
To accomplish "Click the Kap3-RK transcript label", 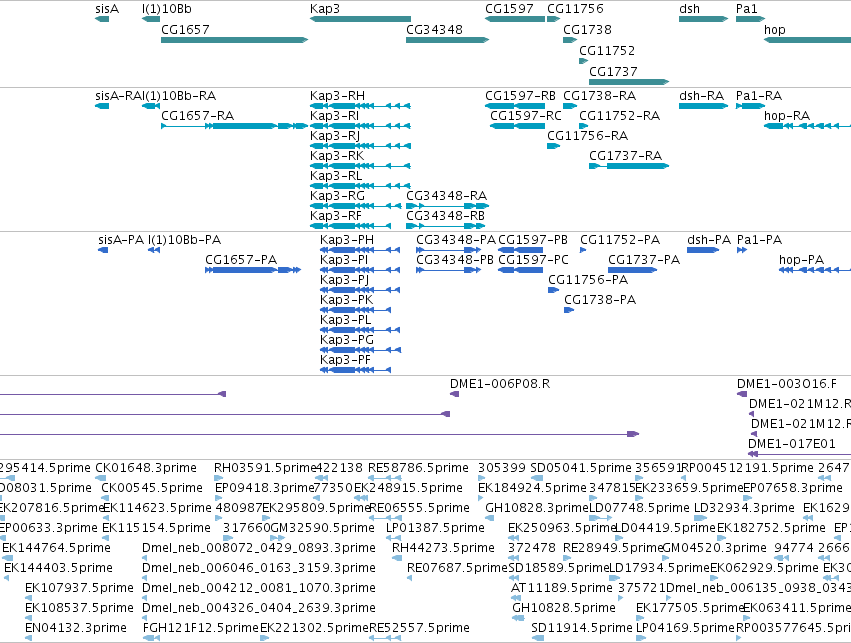I will pyautogui.click(x=337, y=156).
